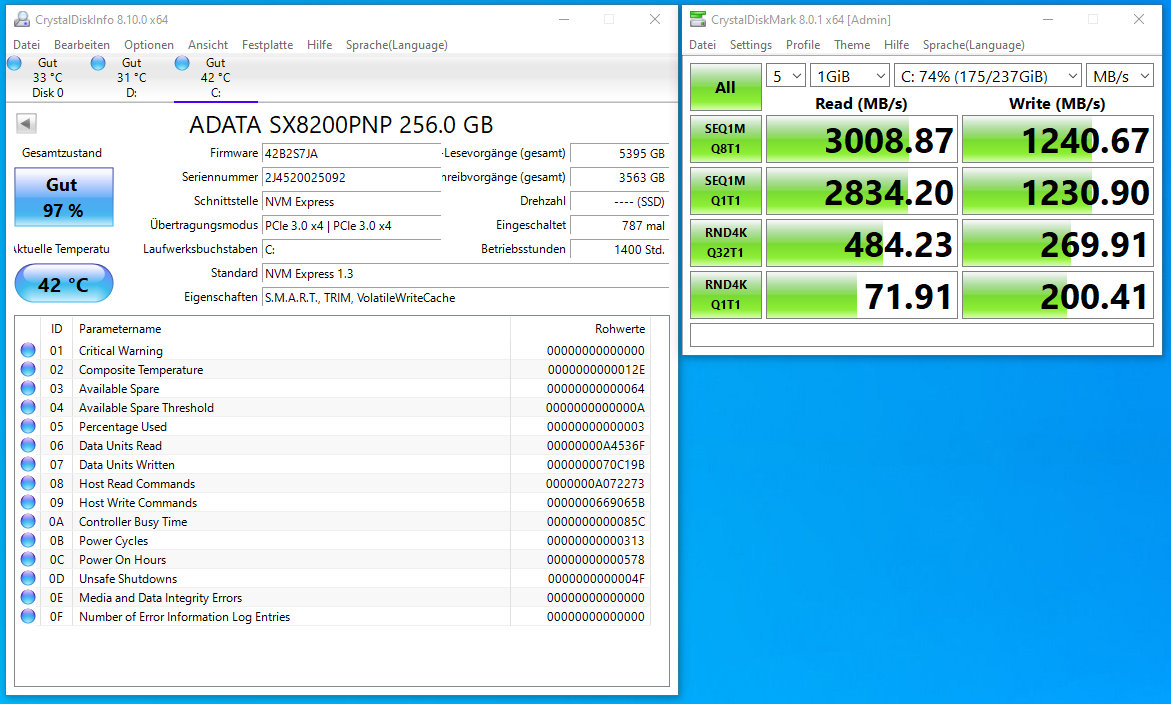Click the Percentage Used status indicator
This screenshot has height=704, width=1171.
28,426
